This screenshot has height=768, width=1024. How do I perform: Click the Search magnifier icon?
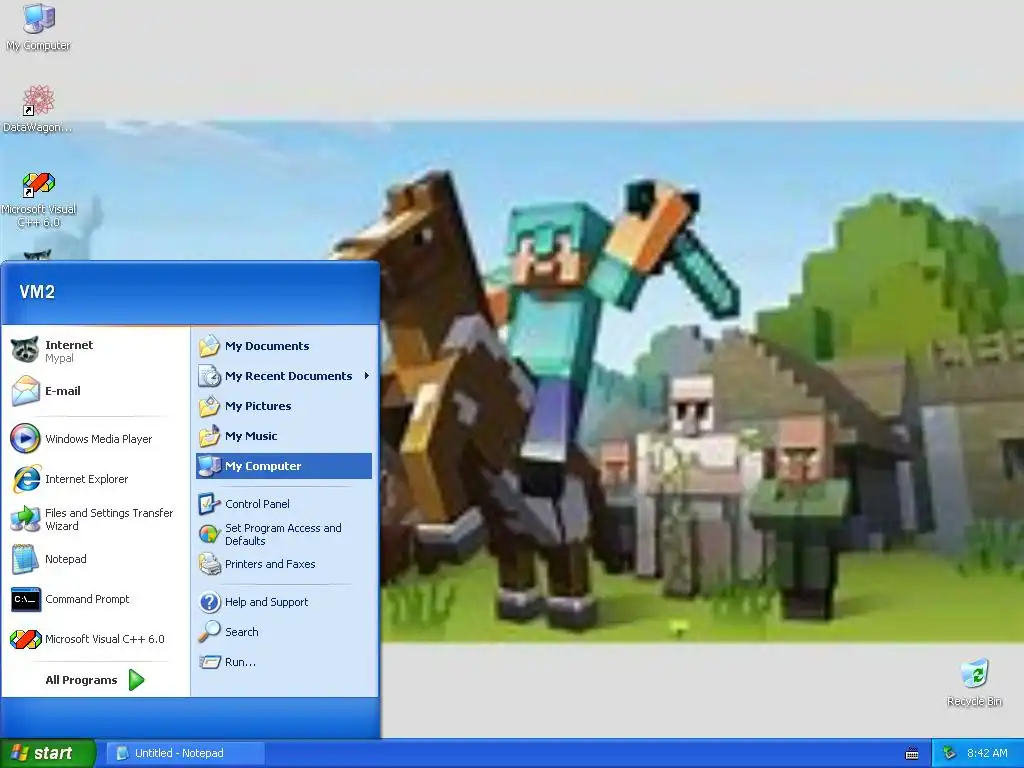pos(210,632)
